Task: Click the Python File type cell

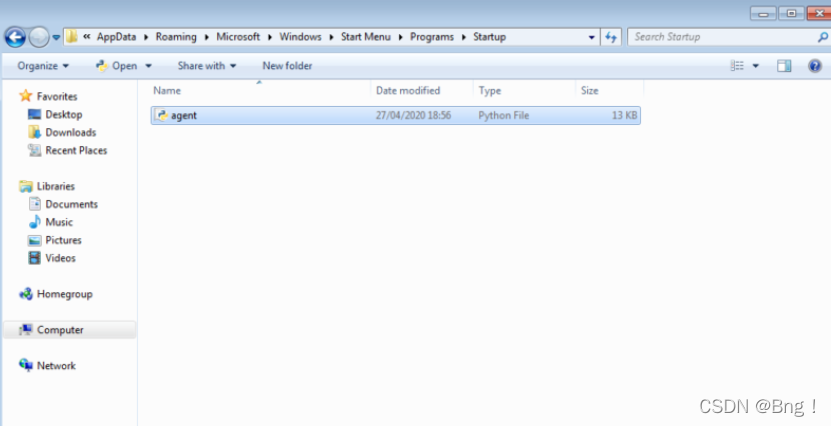Action: 503,116
